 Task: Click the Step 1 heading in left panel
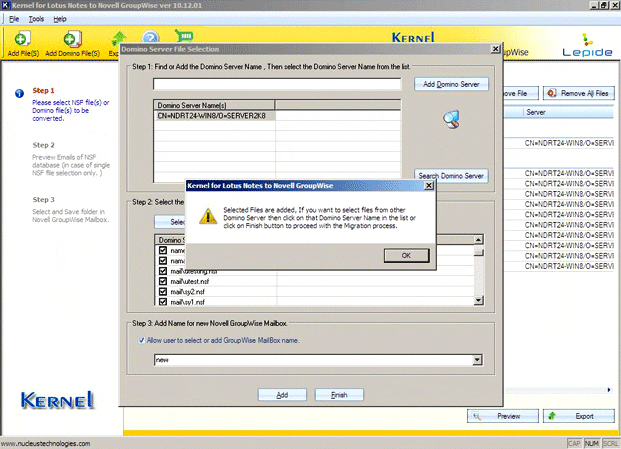click(44, 90)
